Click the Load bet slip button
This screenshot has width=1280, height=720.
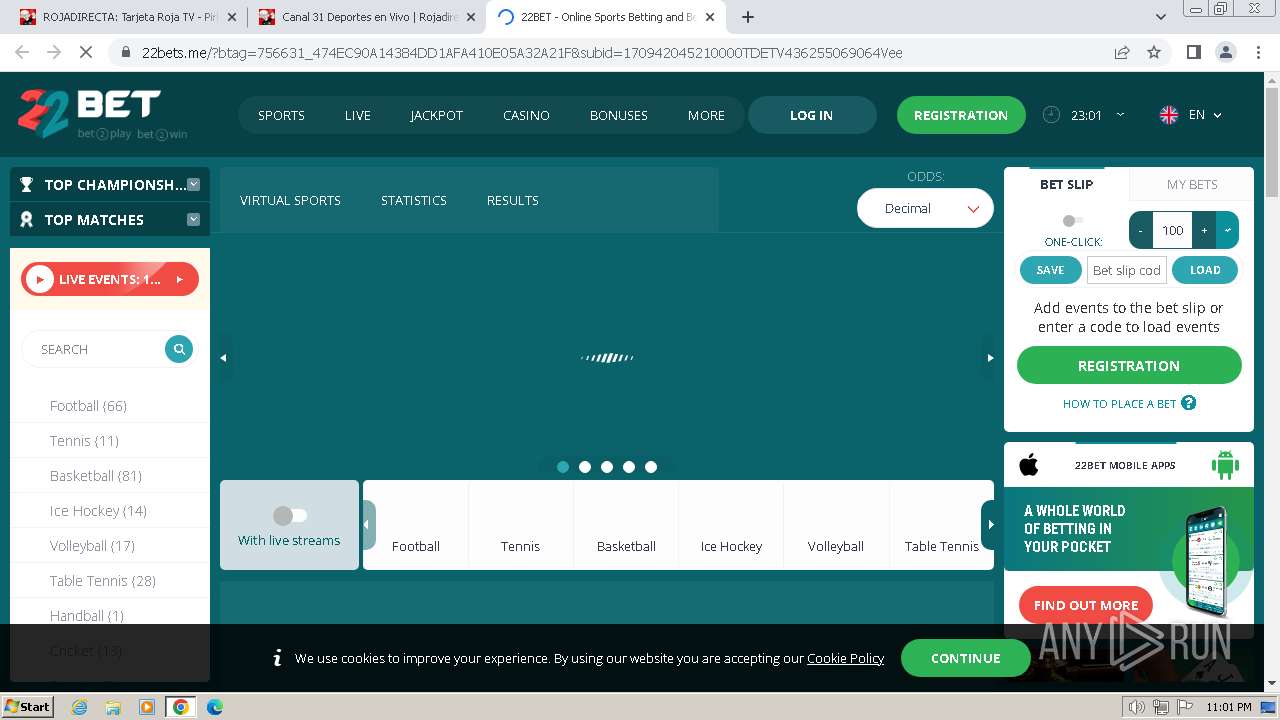(x=1205, y=270)
